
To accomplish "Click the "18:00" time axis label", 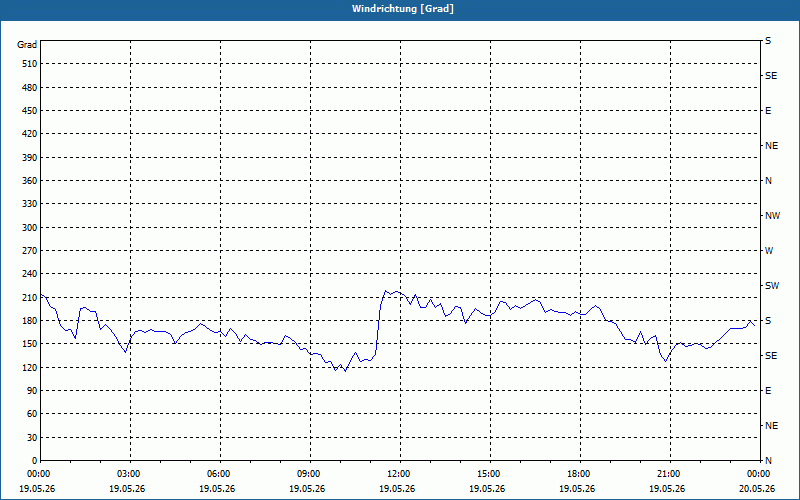I will [x=580, y=474].
